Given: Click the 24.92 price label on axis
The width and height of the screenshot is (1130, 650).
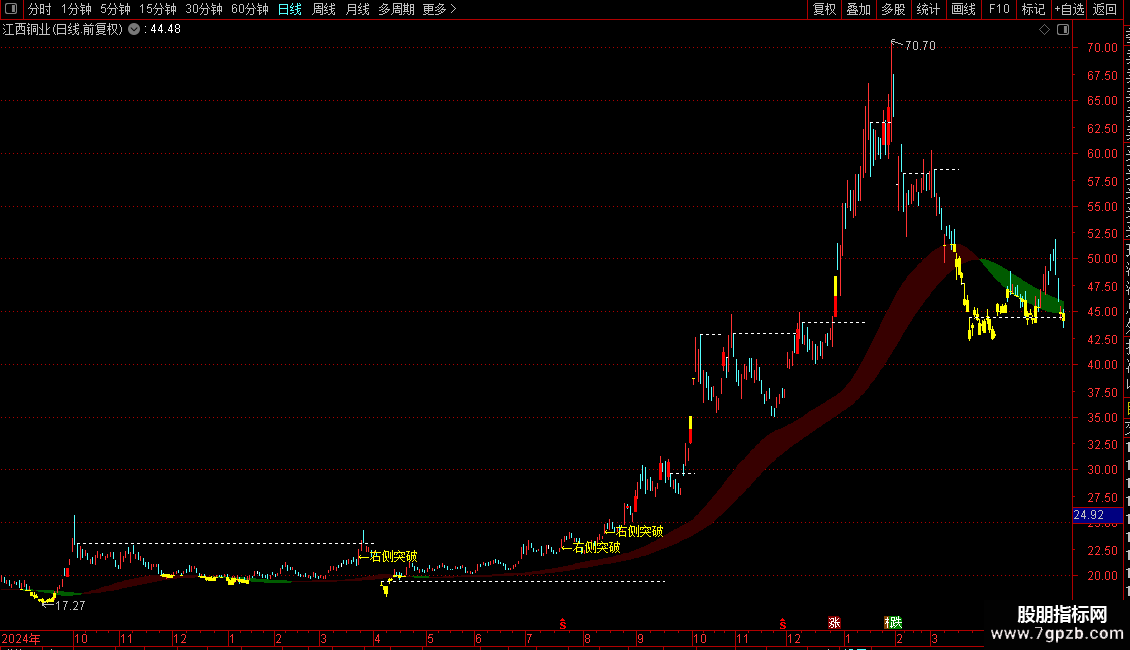Looking at the screenshot, I should [1088, 515].
